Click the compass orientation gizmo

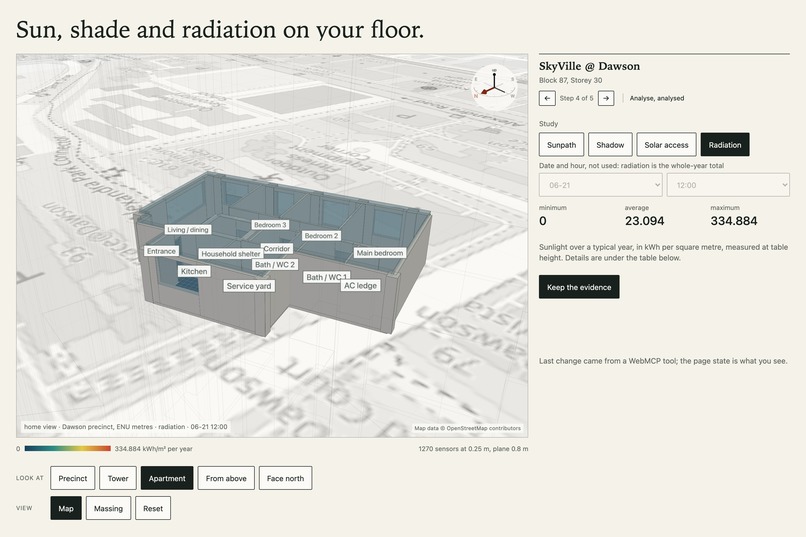click(494, 86)
